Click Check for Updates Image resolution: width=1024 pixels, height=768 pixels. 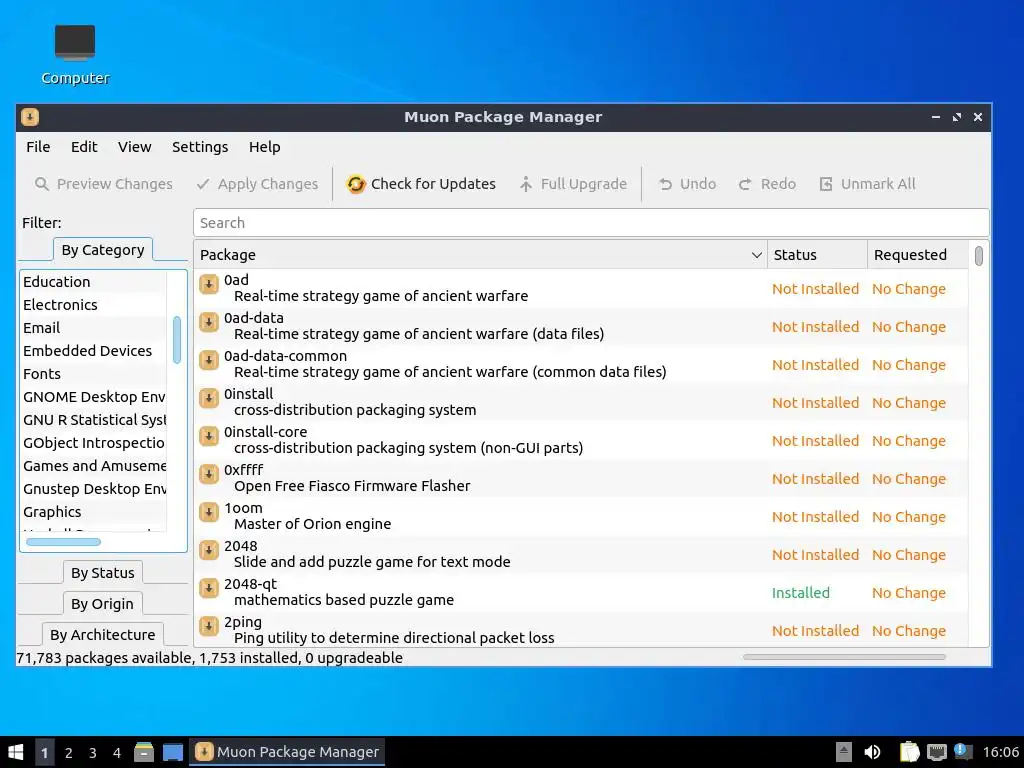(x=421, y=184)
